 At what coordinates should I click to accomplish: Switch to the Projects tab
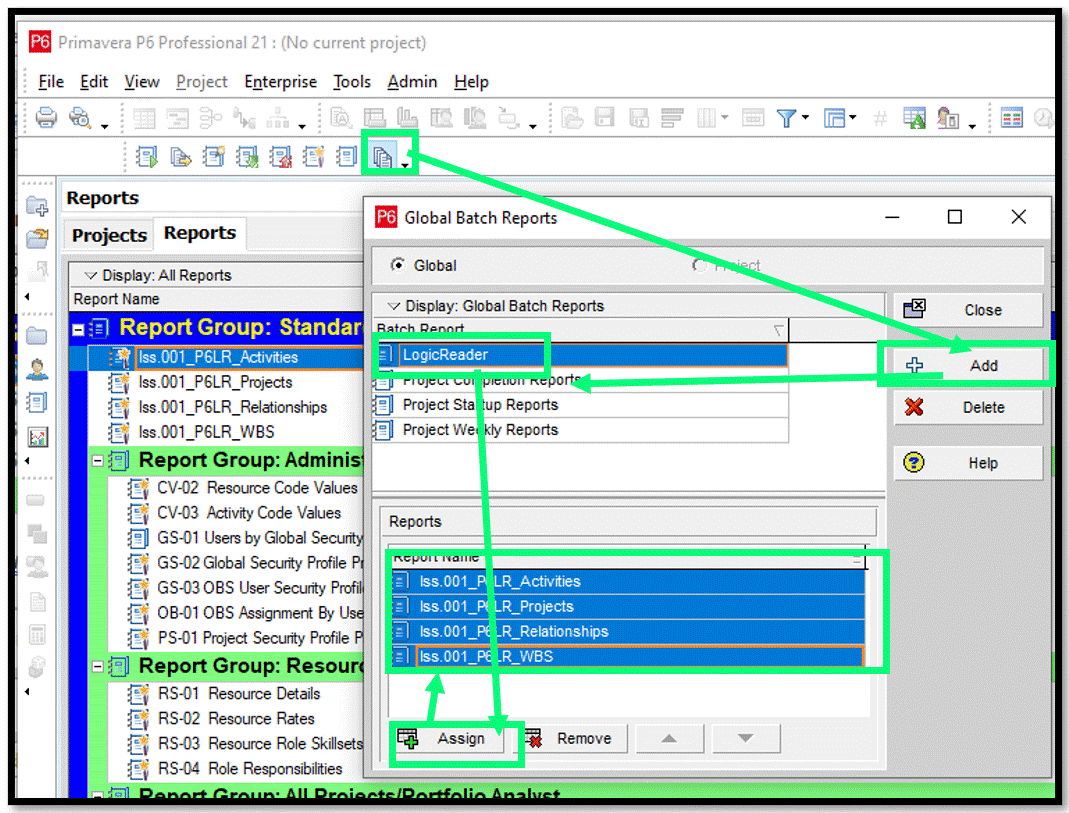[109, 235]
